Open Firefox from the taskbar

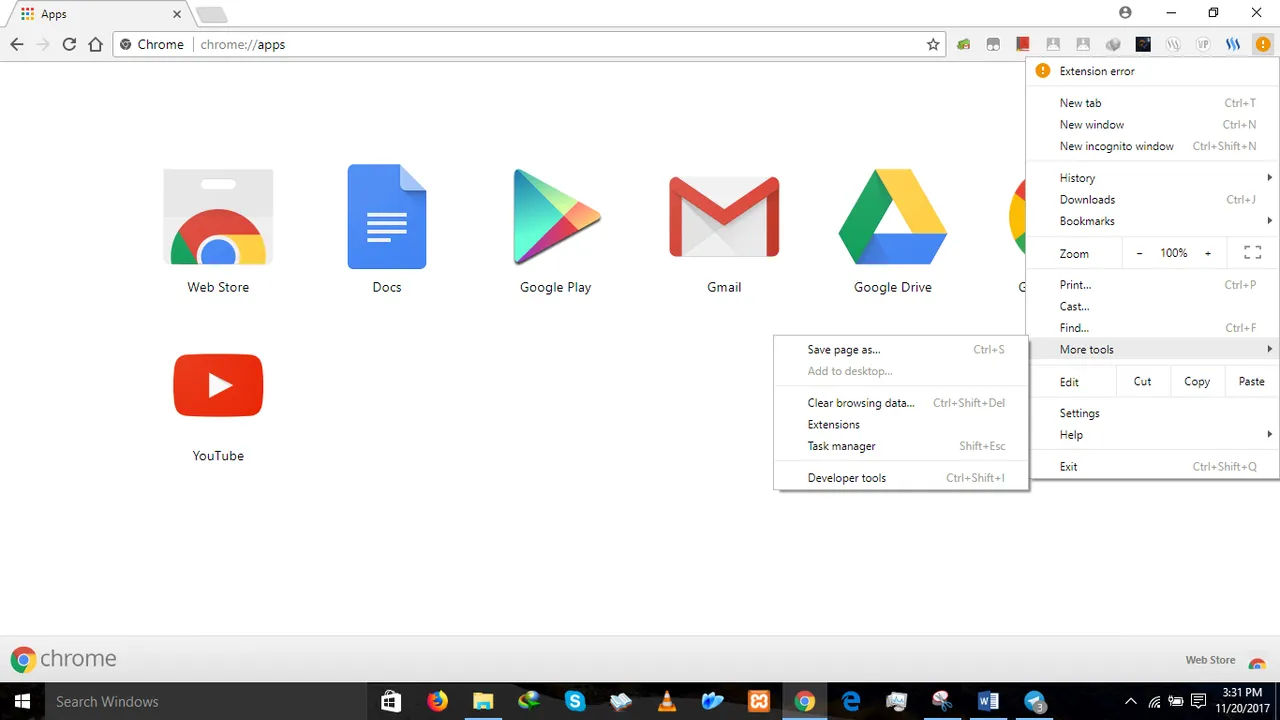[x=437, y=701]
